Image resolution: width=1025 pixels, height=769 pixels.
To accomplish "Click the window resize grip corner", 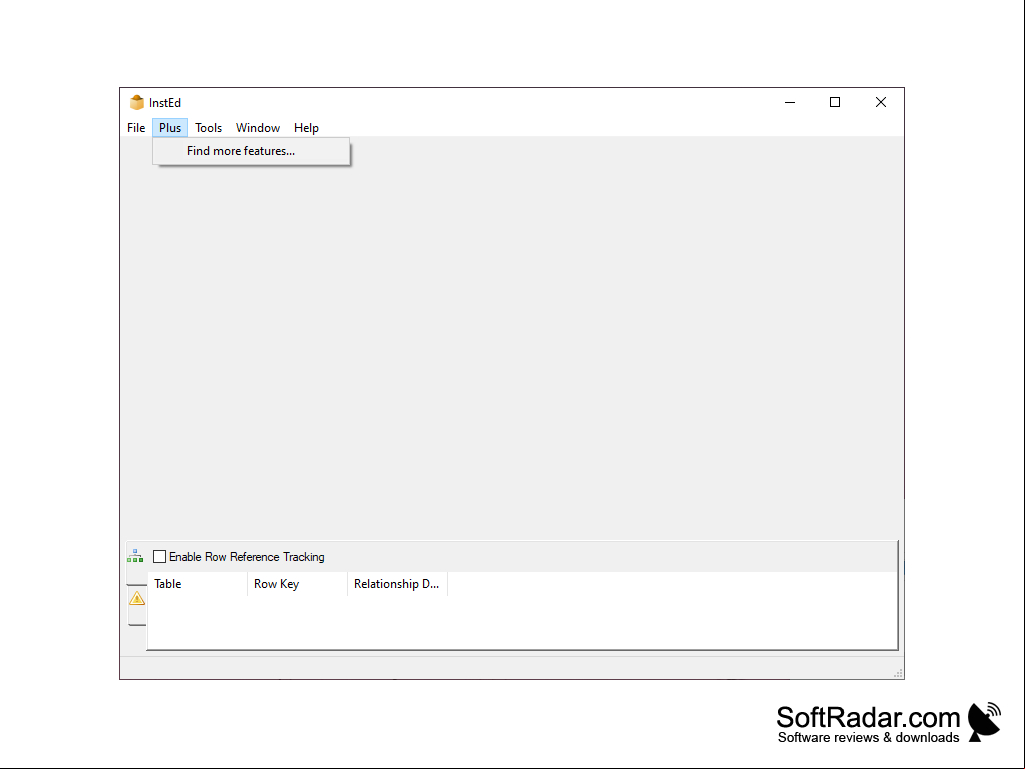I will [898, 673].
